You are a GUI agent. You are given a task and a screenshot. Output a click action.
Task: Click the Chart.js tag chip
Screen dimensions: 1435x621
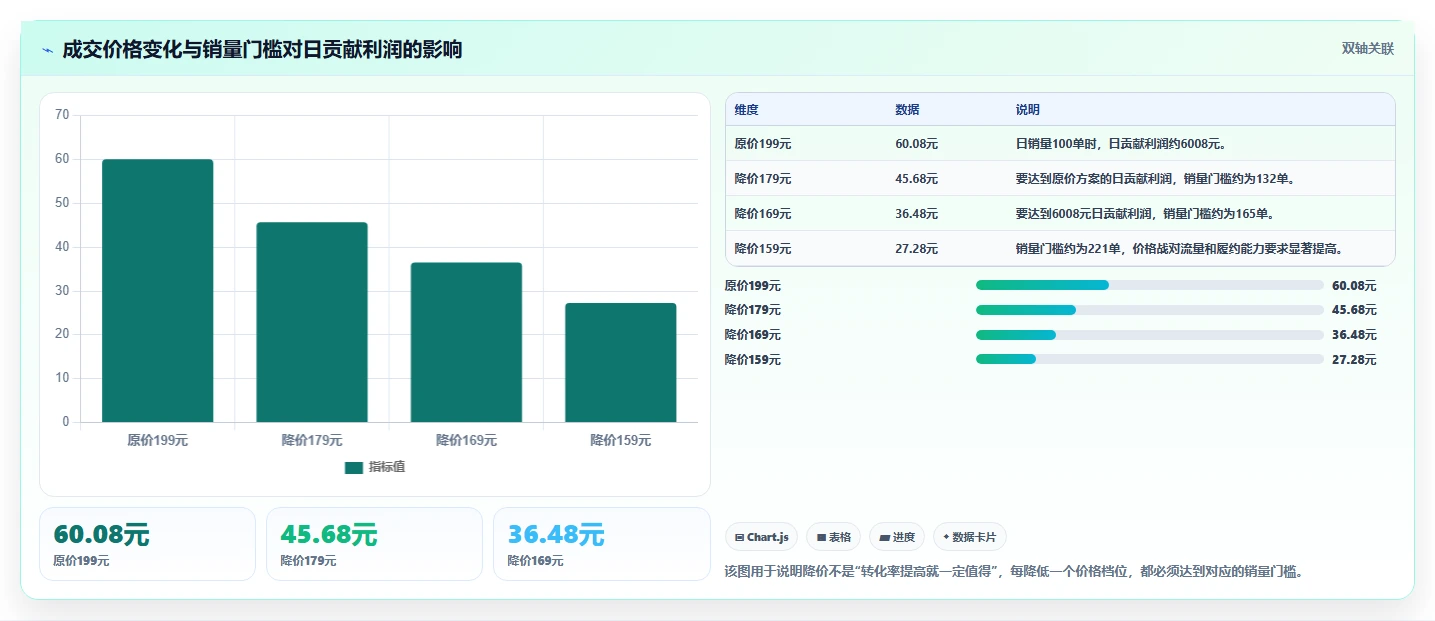[761, 537]
